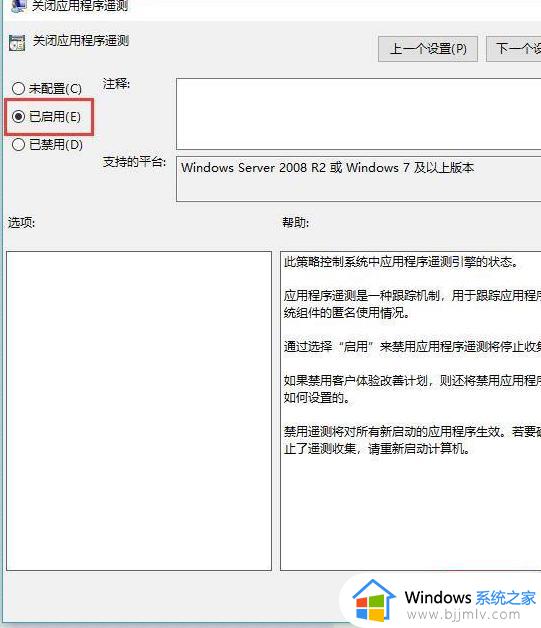Click the 帮助: label
This screenshot has height=628, width=541.
296,222
